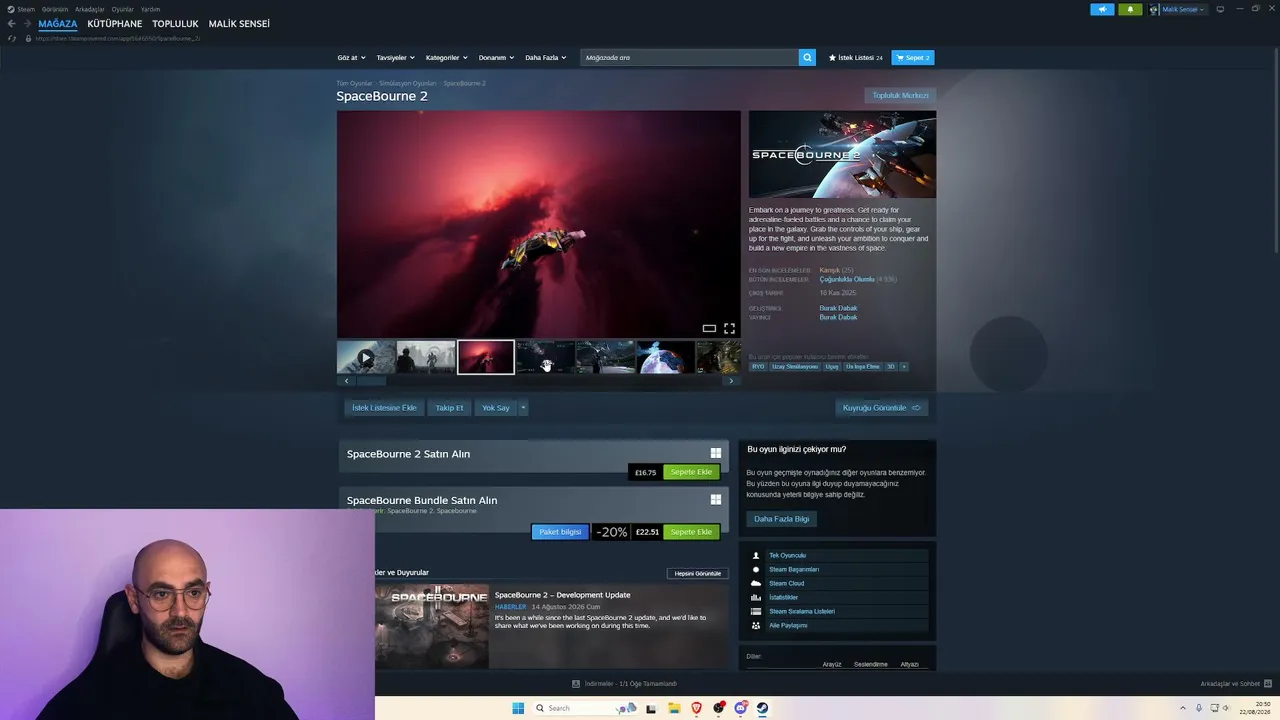Click the Steam Başarımları achievements icon

pos(756,569)
